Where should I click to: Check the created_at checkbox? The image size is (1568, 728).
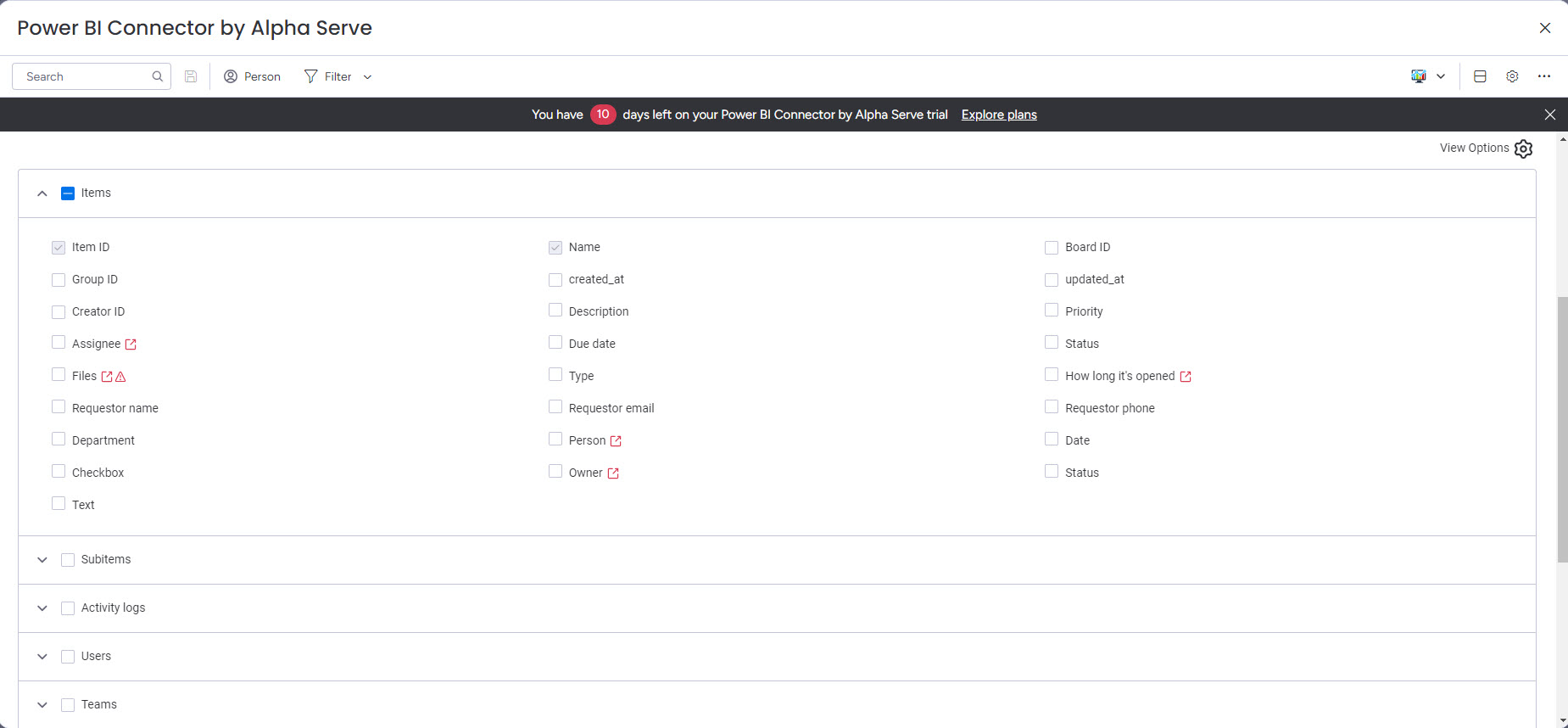[555, 280]
